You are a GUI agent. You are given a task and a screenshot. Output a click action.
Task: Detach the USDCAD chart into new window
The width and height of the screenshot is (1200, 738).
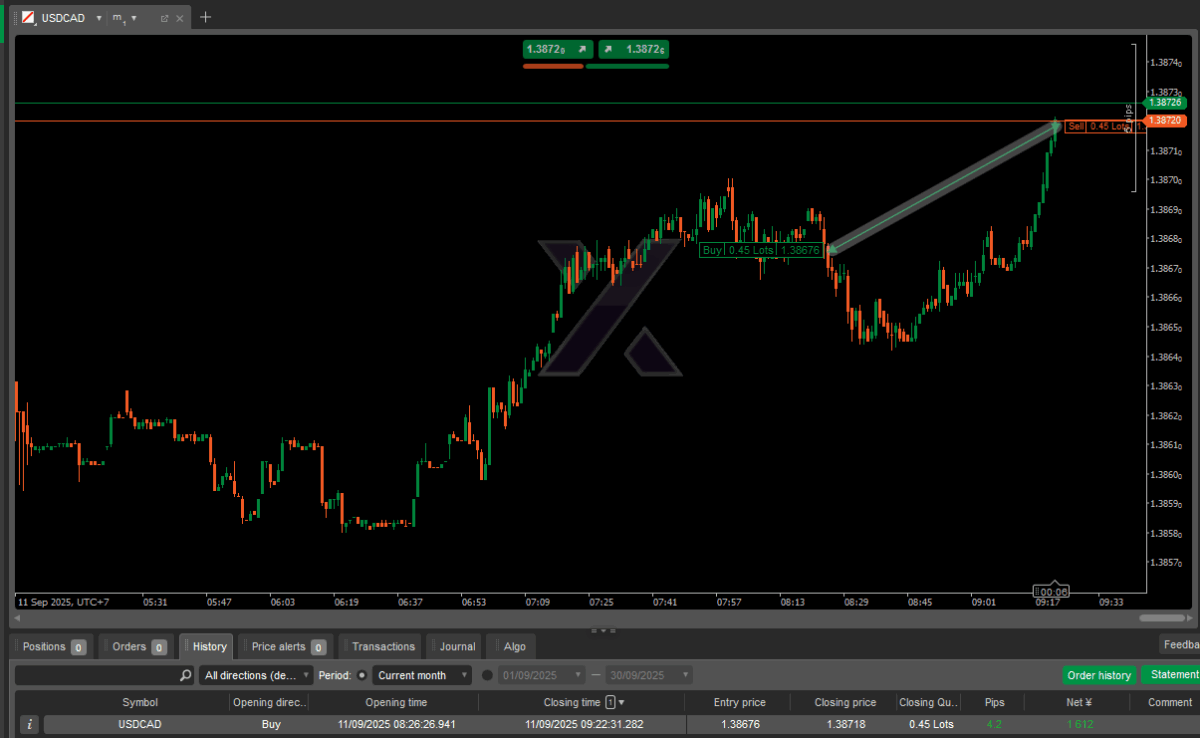tap(164, 18)
